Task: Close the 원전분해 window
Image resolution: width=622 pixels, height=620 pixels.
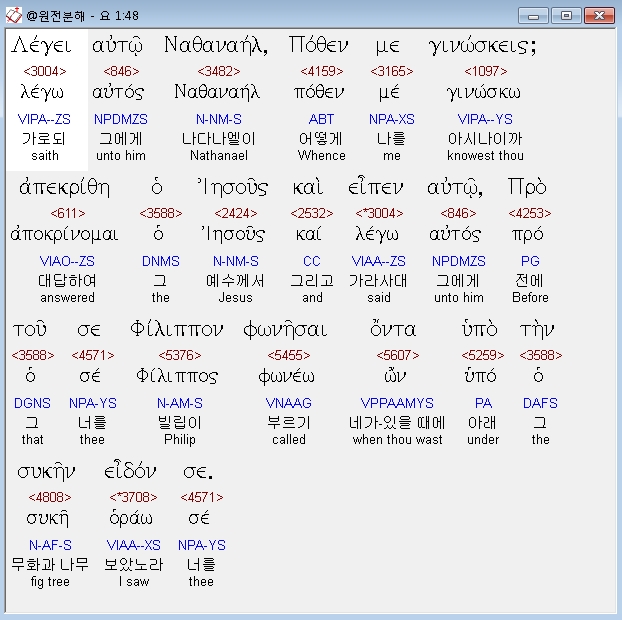Action: click(x=599, y=16)
